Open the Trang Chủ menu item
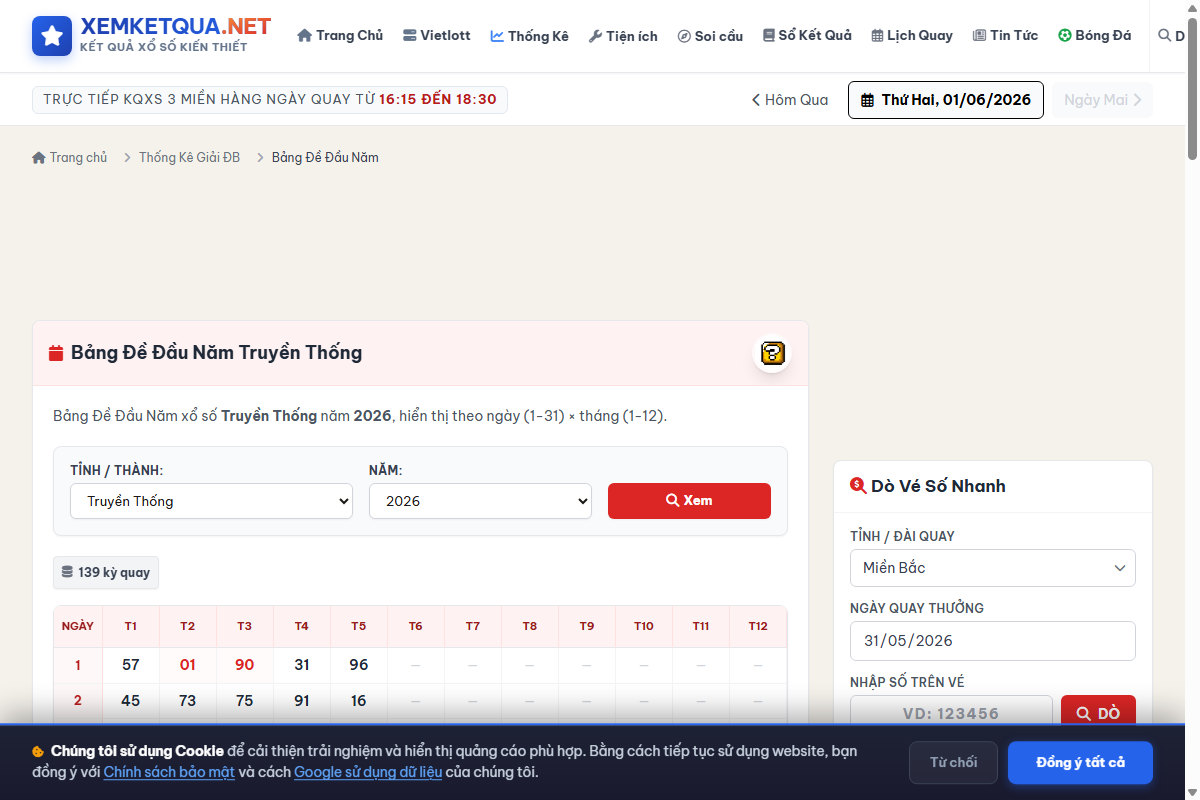Image resolution: width=1200 pixels, height=800 pixels. (340, 35)
